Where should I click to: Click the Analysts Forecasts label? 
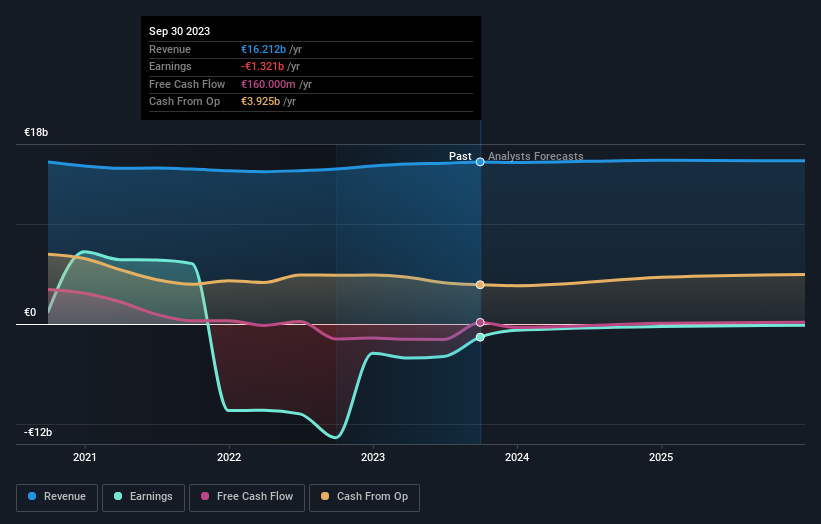coord(536,156)
